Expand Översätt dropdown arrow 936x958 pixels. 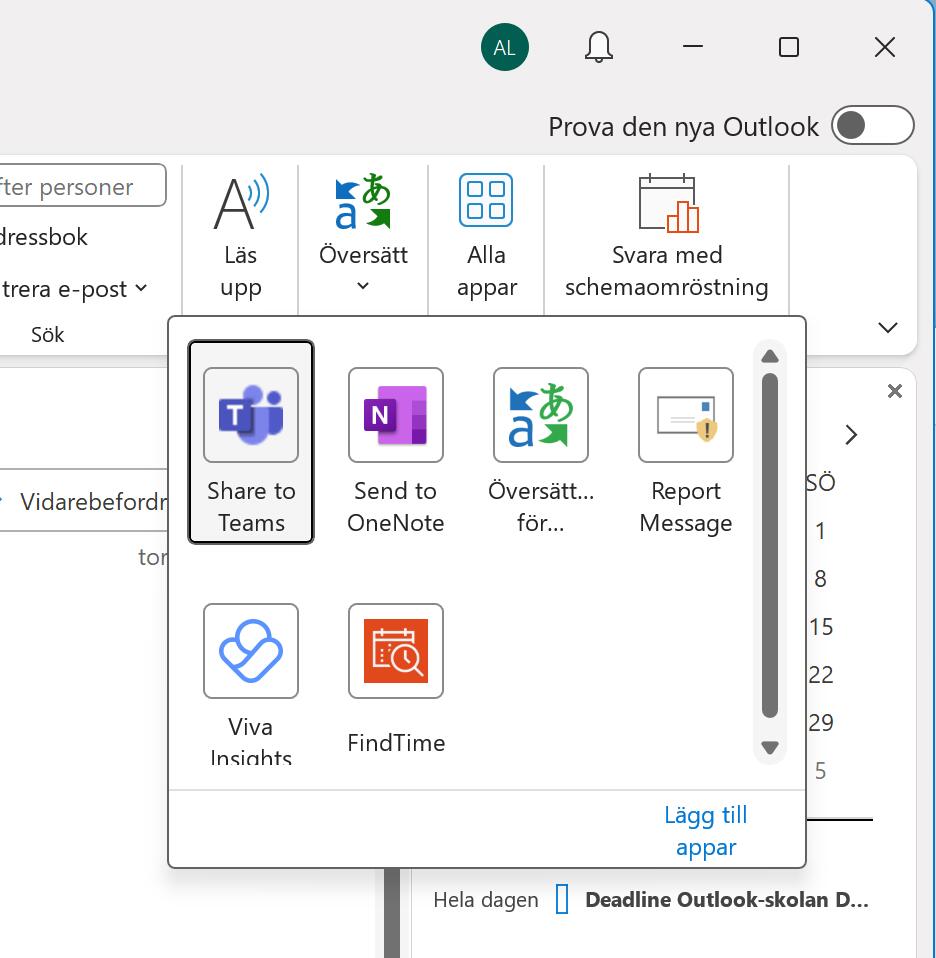pyautogui.click(x=363, y=285)
